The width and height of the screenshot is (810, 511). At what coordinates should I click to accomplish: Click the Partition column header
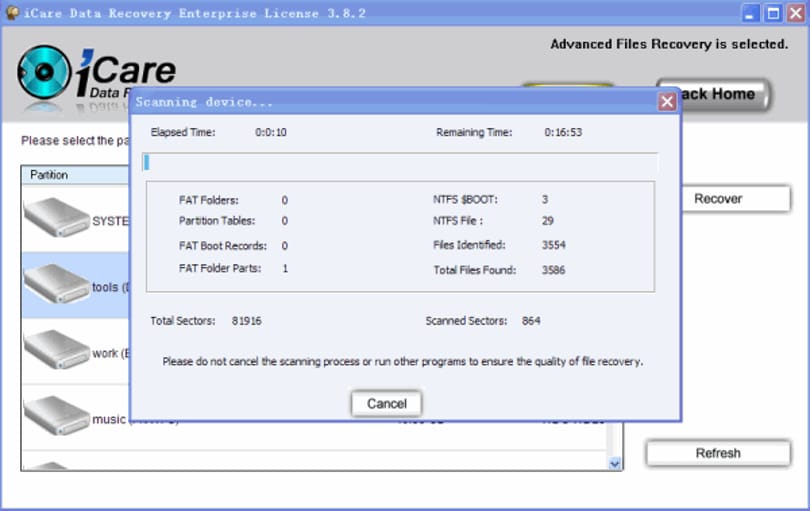pyautogui.click(x=75, y=175)
